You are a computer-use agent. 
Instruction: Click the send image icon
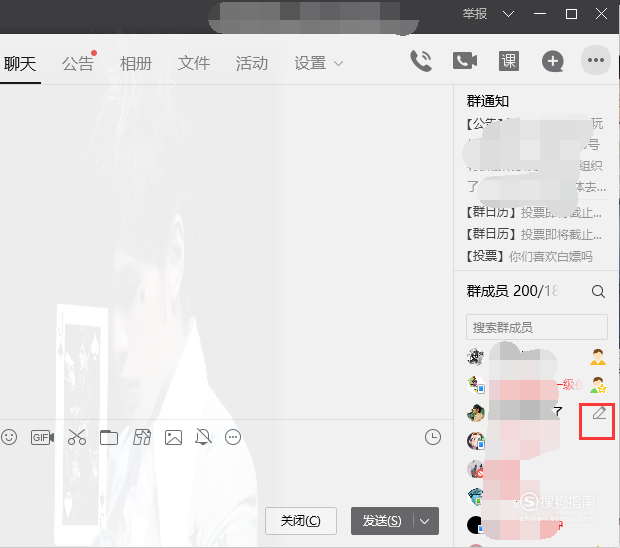click(173, 438)
